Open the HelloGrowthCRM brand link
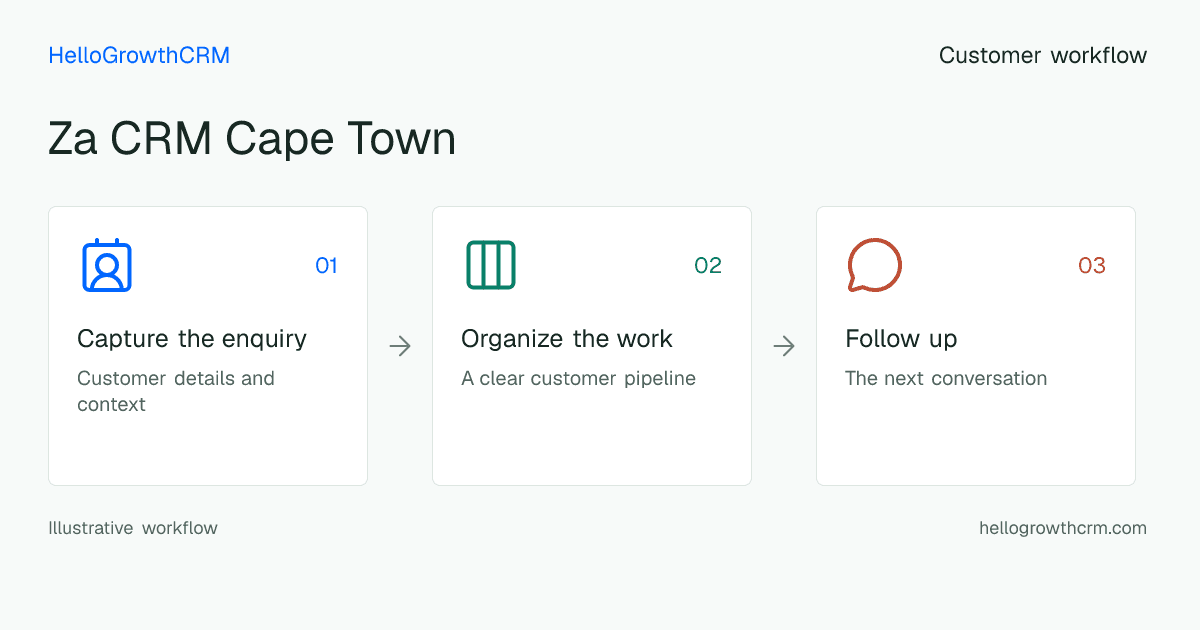 [x=139, y=56]
